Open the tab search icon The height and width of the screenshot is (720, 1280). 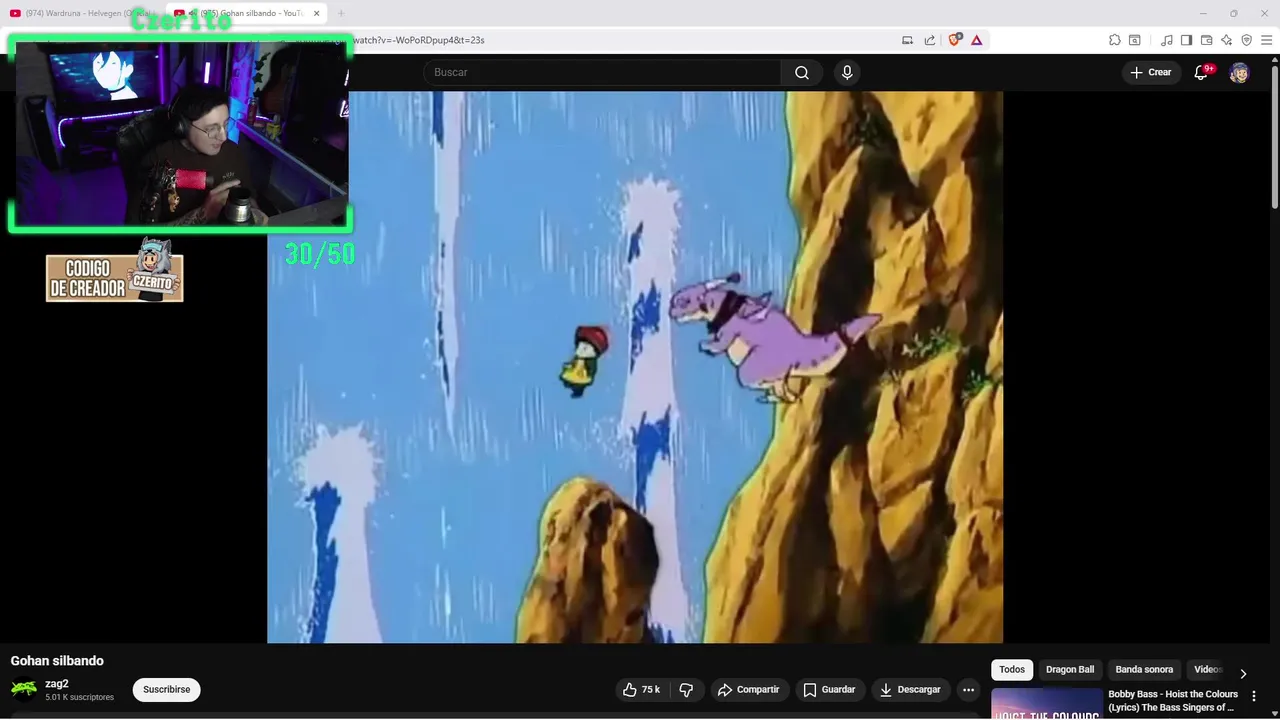tap(1135, 40)
